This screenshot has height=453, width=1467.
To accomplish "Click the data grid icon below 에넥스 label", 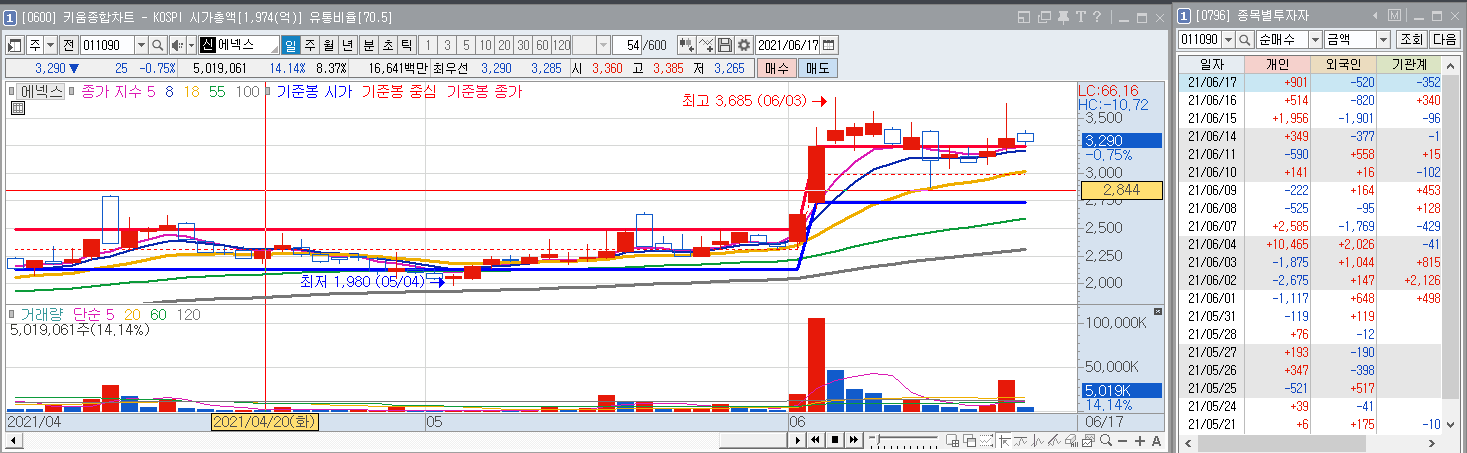I will pyautogui.click(x=17, y=108).
